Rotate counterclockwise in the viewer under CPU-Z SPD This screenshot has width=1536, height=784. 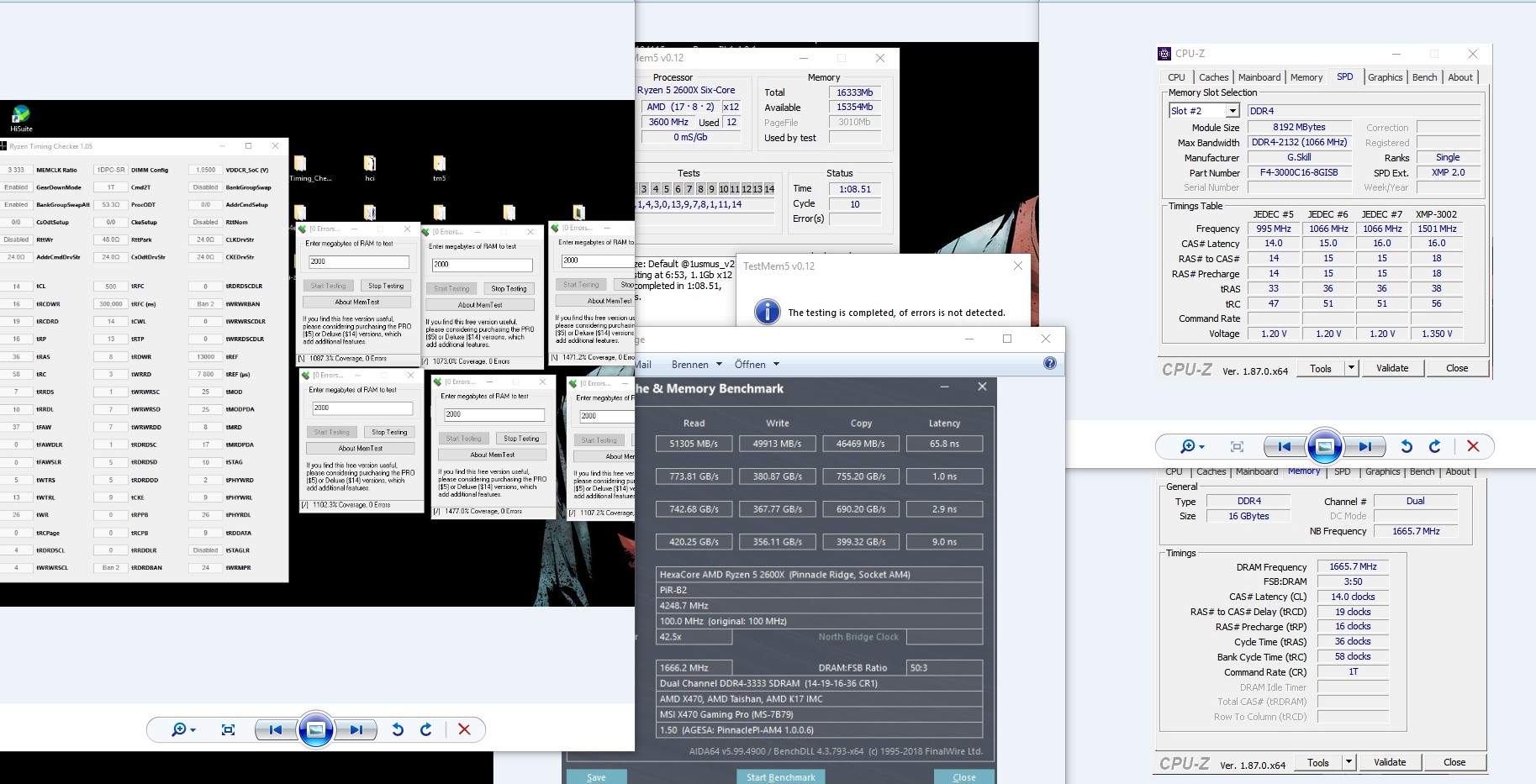[1407, 446]
